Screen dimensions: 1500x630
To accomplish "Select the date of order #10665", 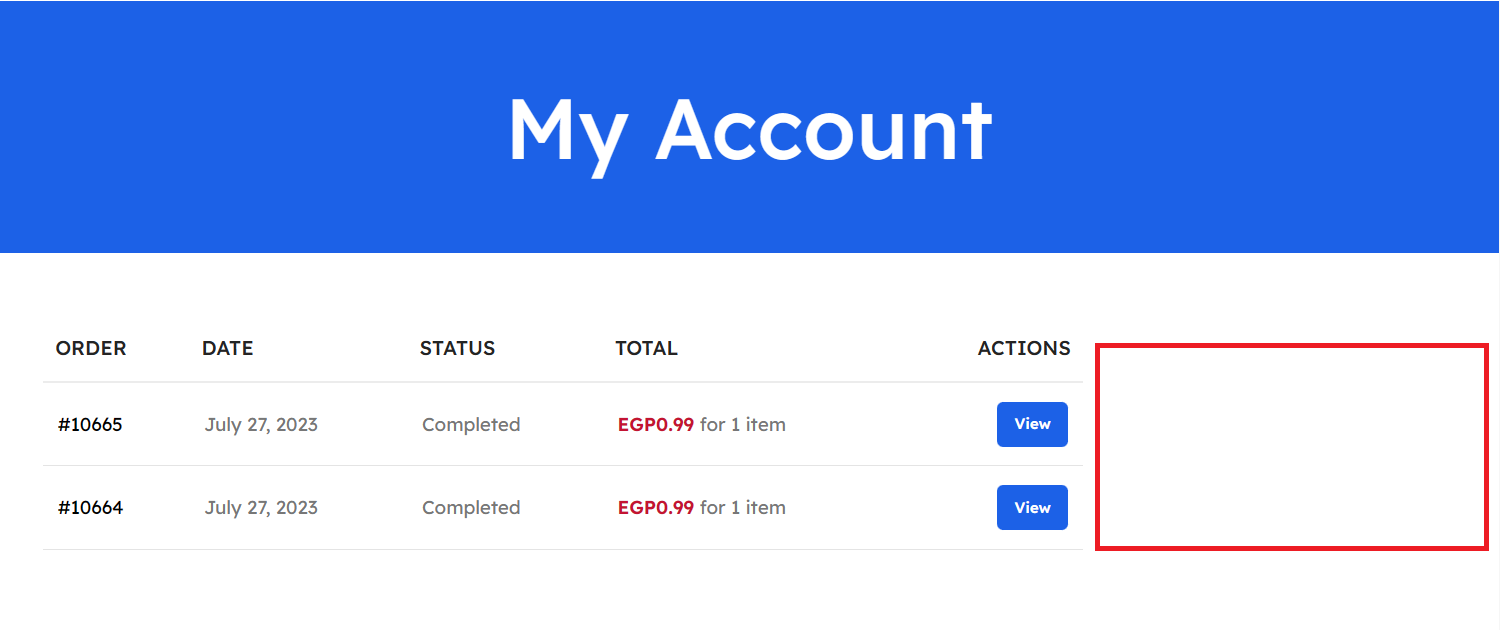I will pyautogui.click(x=261, y=424).
